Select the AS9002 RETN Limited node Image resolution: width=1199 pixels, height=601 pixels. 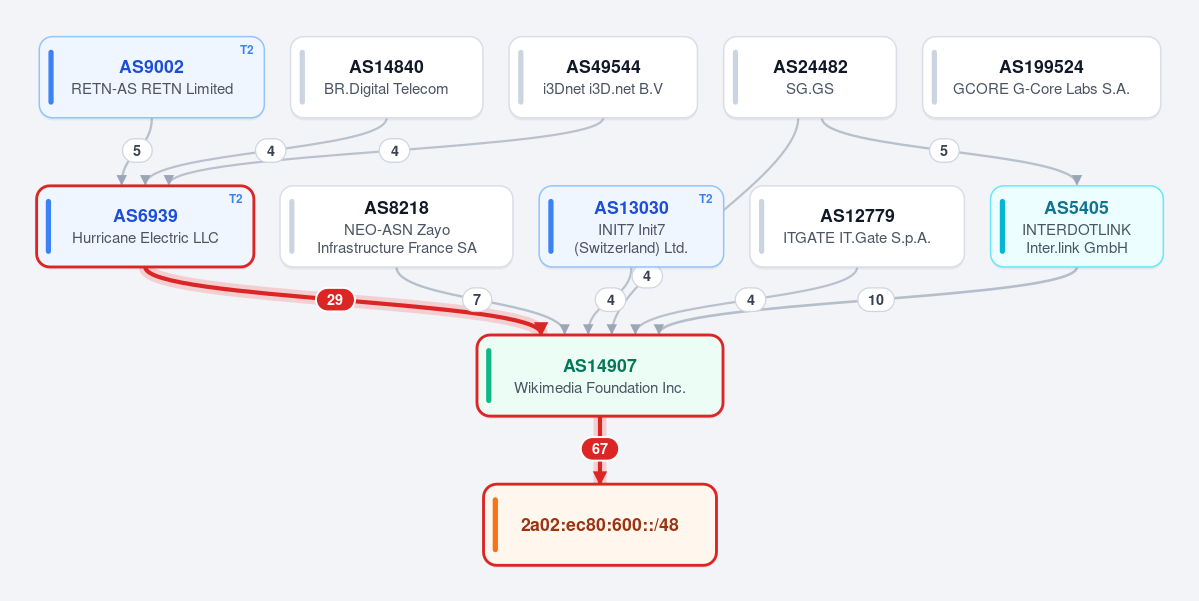click(151, 77)
